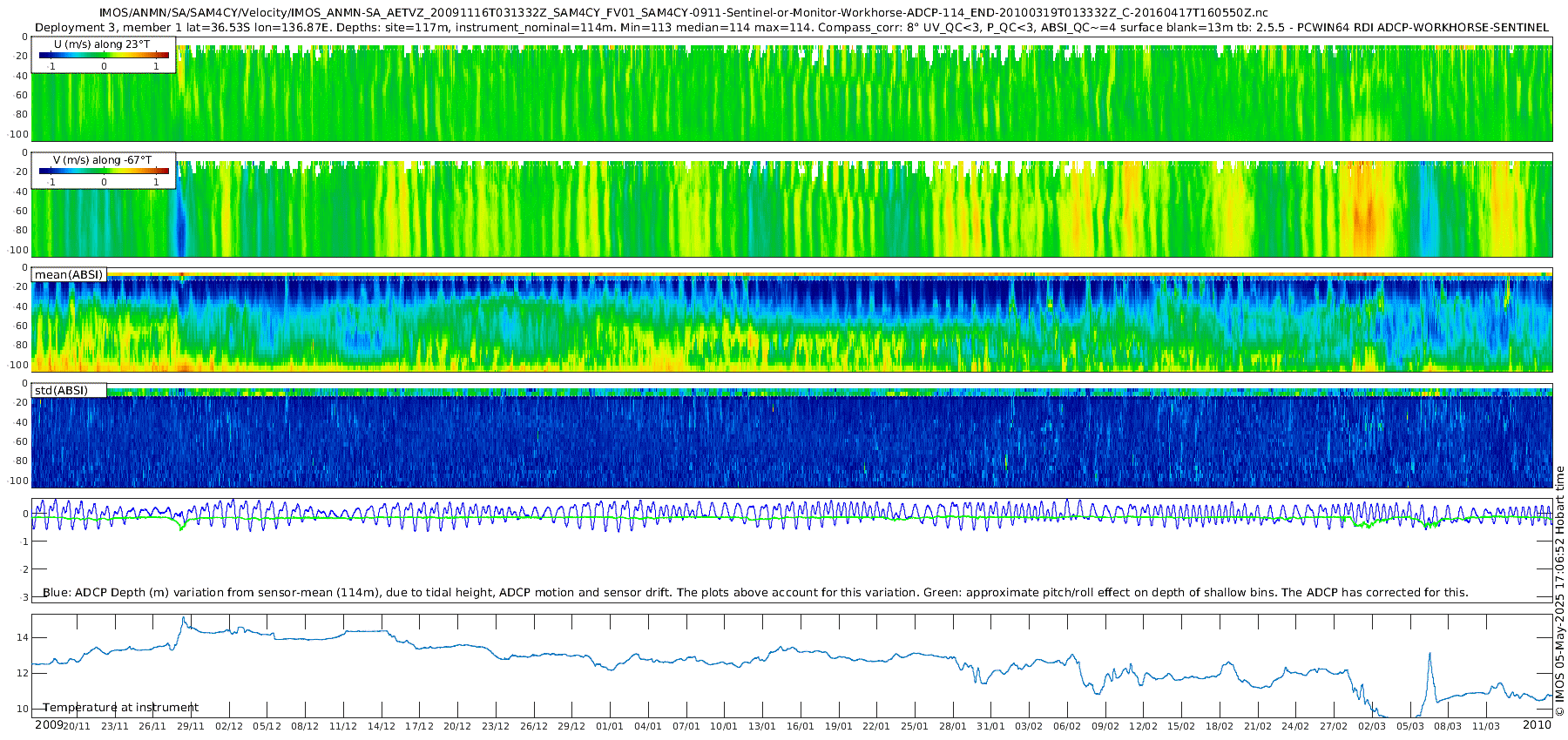Click the IMOS copyright timestamp on right edge
This screenshot has height=740, width=1568.
tap(1560, 591)
